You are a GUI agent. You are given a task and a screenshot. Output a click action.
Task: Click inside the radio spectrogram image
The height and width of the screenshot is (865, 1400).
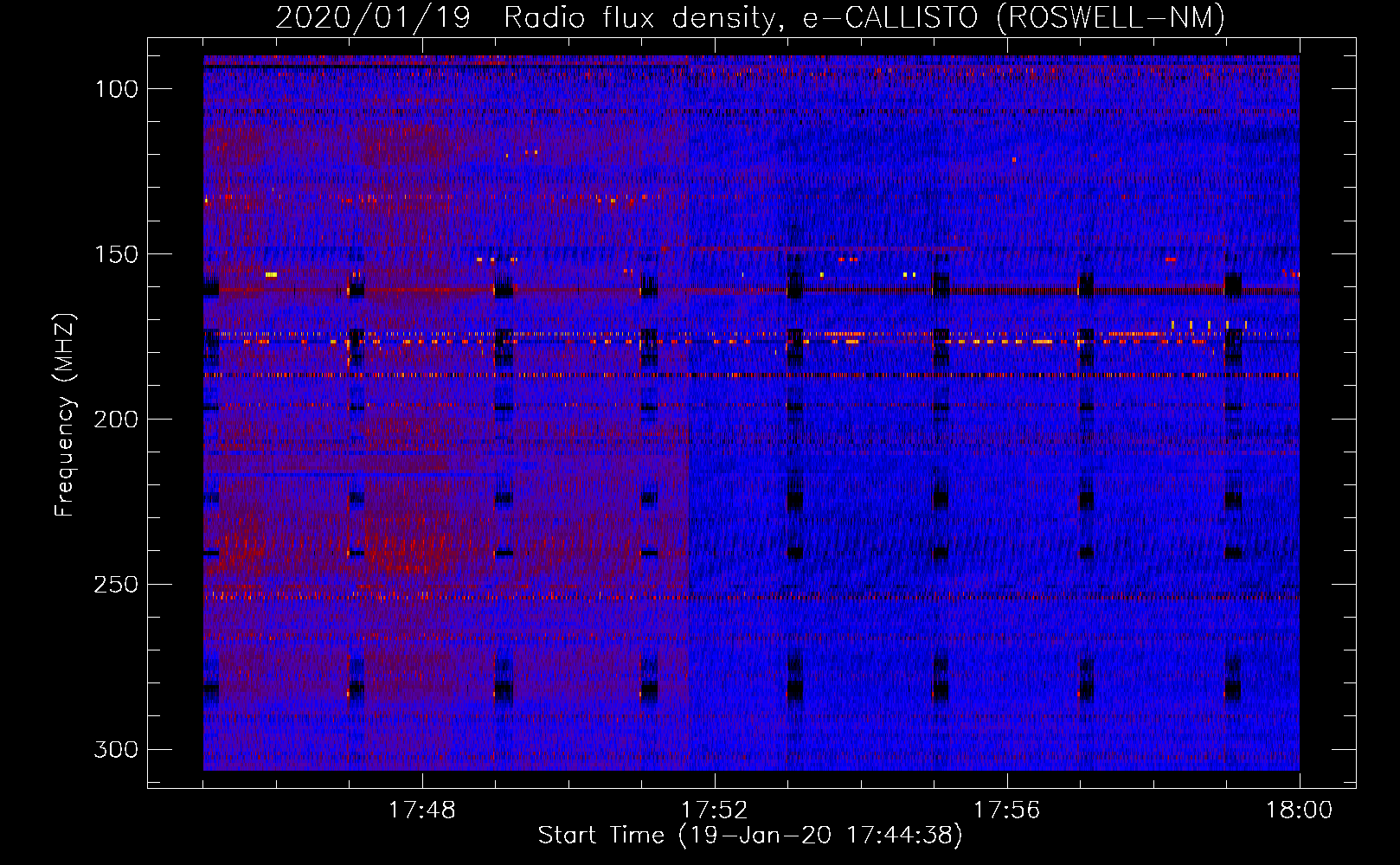pyautogui.click(x=751, y=413)
